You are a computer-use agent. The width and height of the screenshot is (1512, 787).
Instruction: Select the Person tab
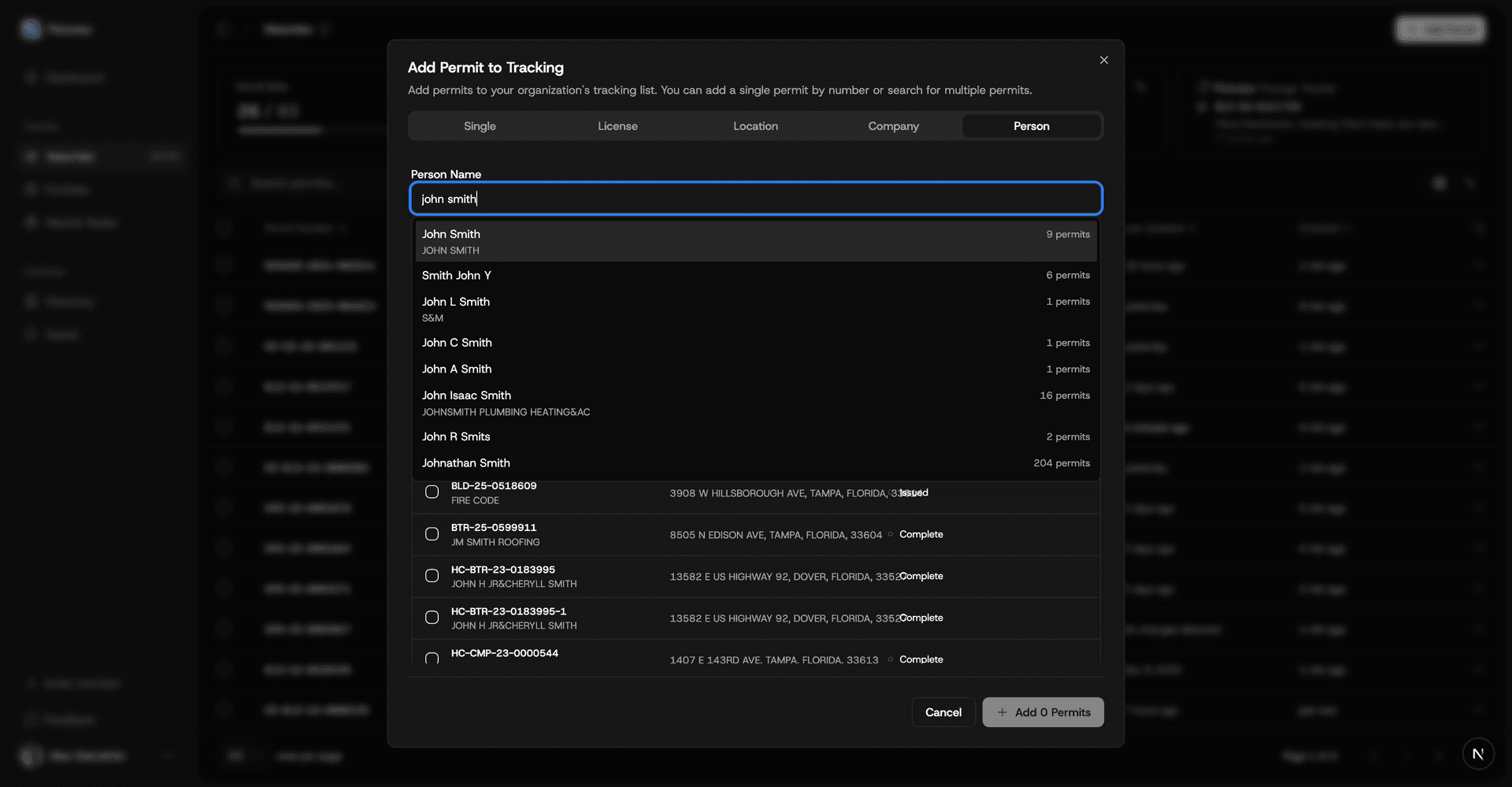(x=1030, y=125)
